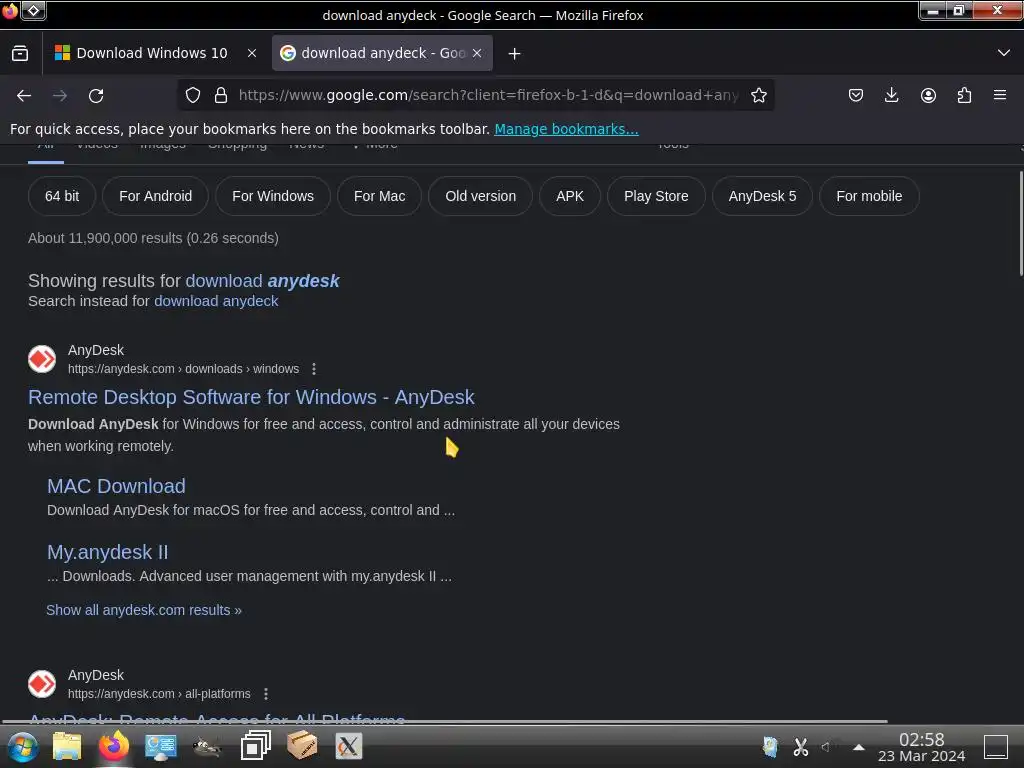Open Manage bookmarks link

(566, 129)
